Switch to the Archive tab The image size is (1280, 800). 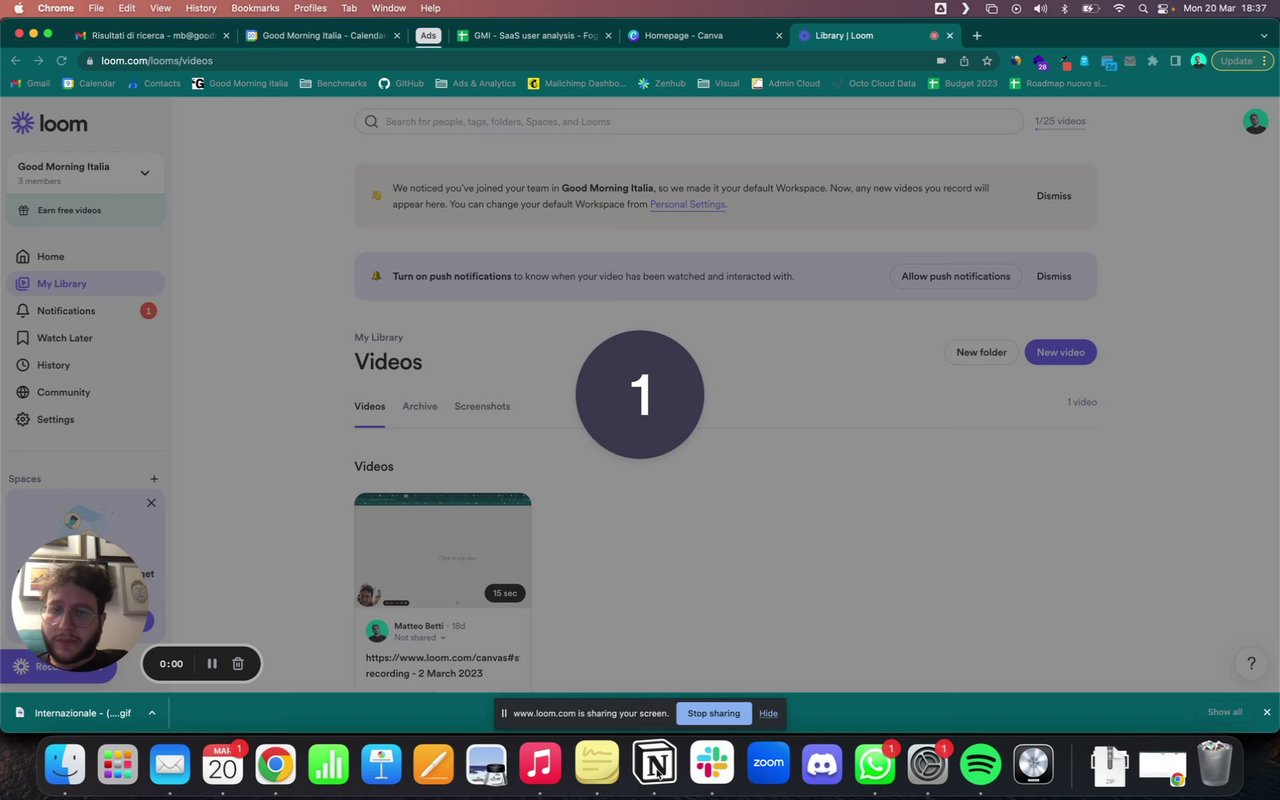[420, 406]
